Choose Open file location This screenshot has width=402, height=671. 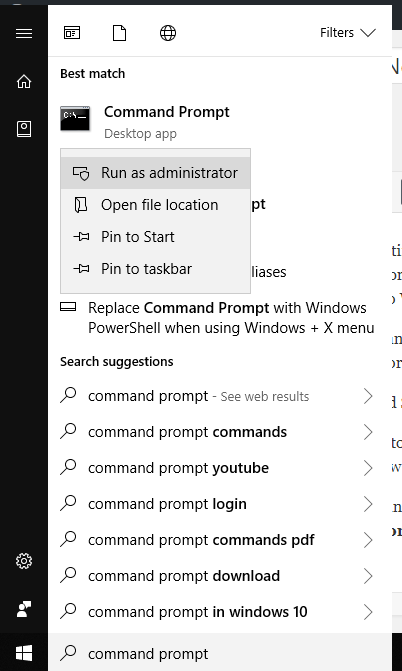(155, 205)
